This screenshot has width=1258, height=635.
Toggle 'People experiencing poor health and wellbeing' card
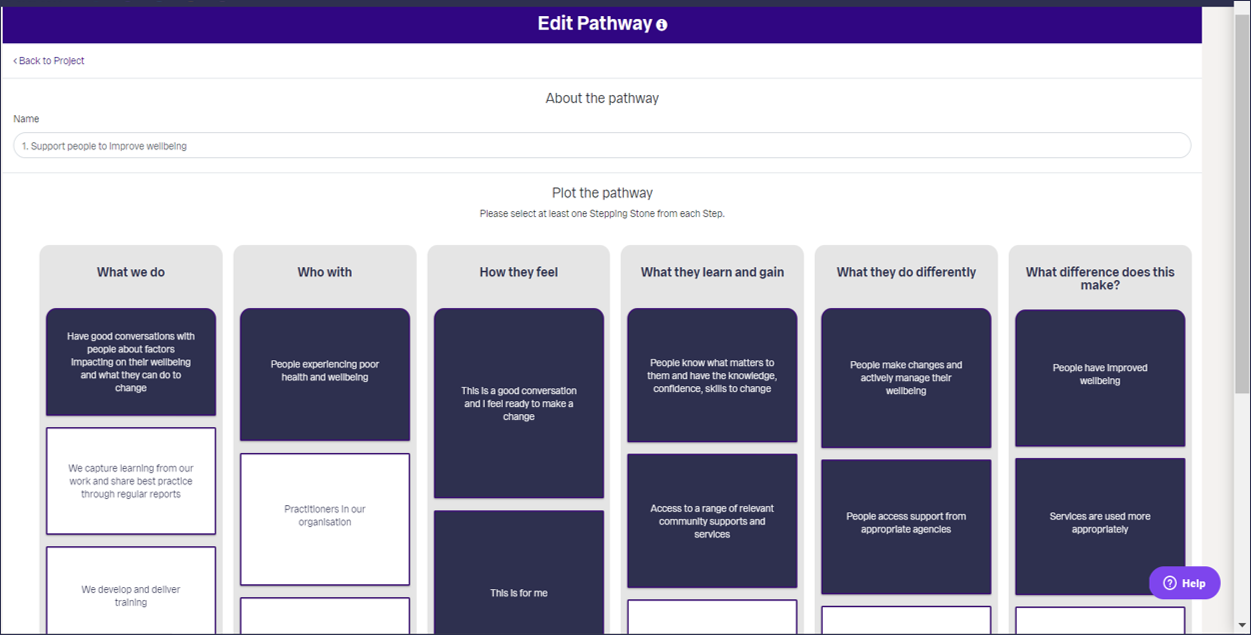pos(325,374)
